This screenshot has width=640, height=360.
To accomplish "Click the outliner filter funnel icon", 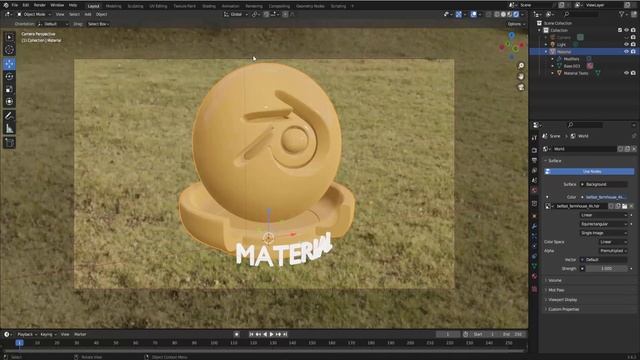I will coord(622,14).
